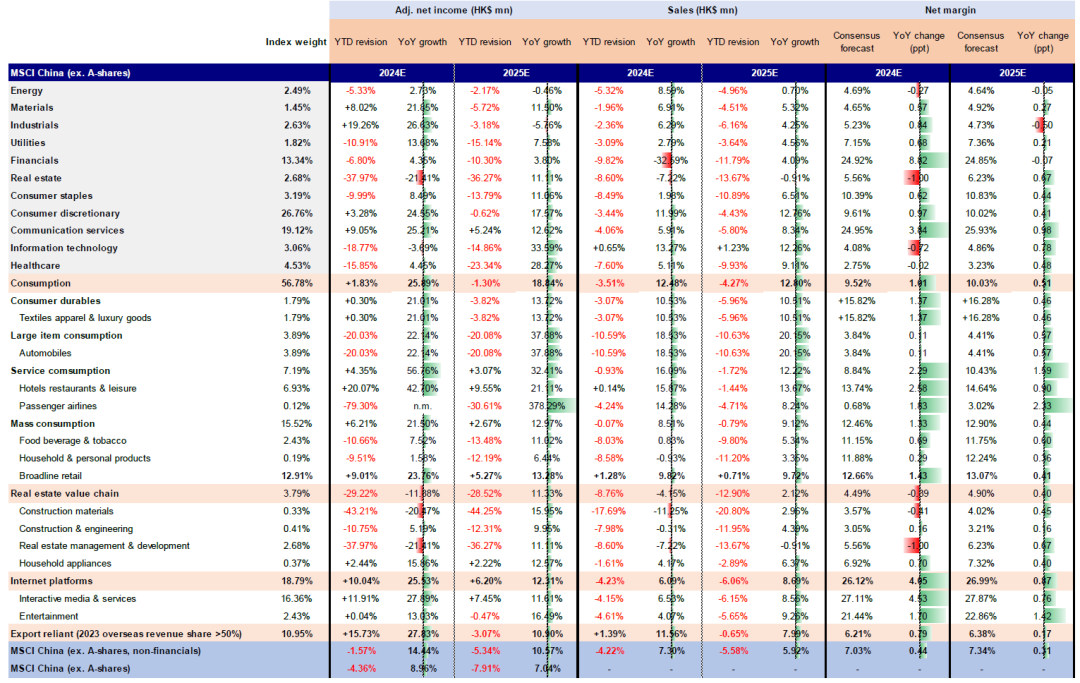Click Entertainment 2025E margin "22.86%"

981,616
